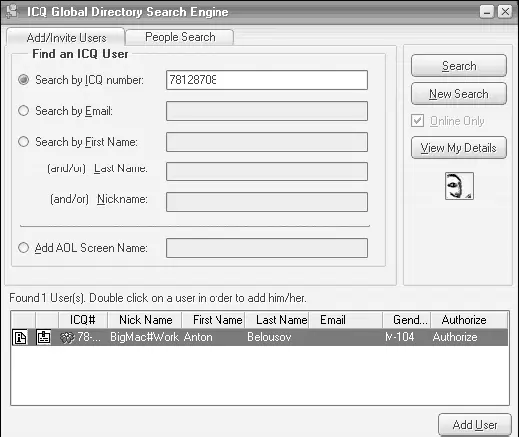Click the document icon at start of result row

tap(20, 337)
